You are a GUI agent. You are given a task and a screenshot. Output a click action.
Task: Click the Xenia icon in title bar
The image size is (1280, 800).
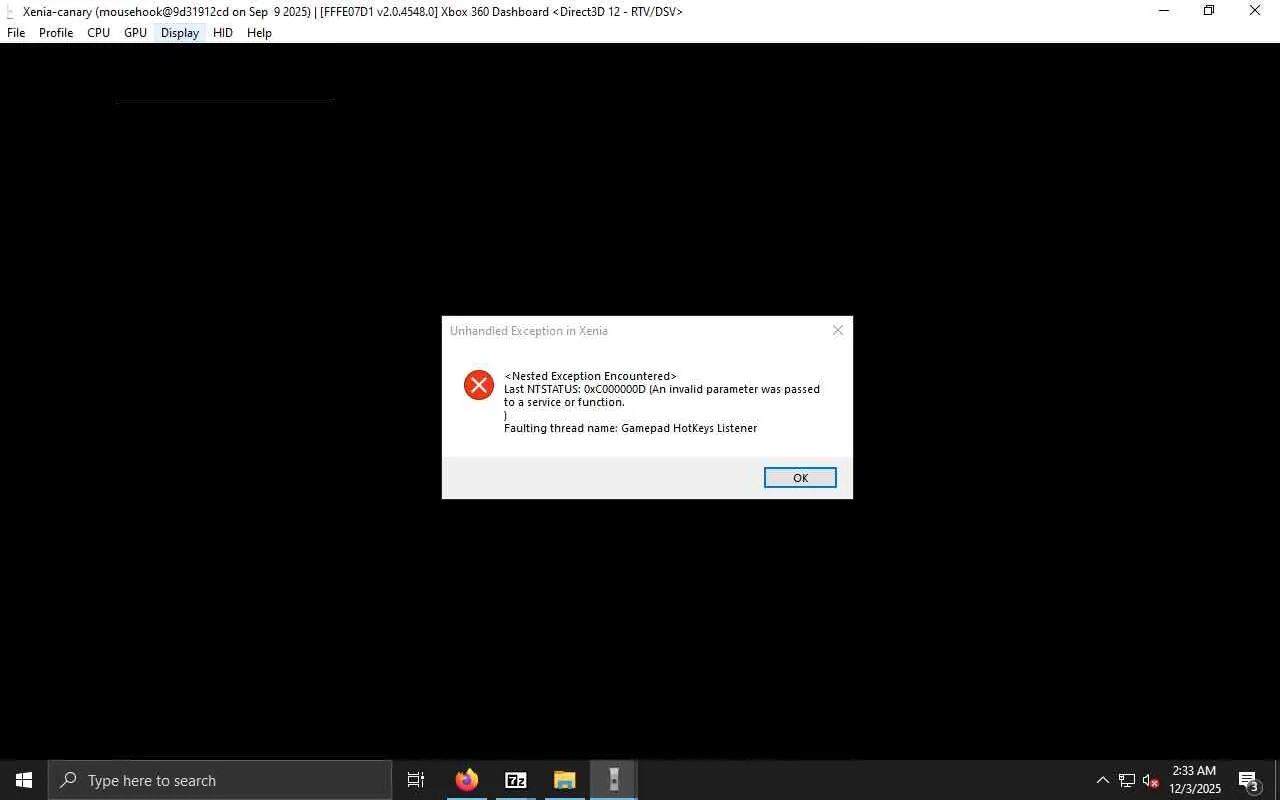click(10, 12)
